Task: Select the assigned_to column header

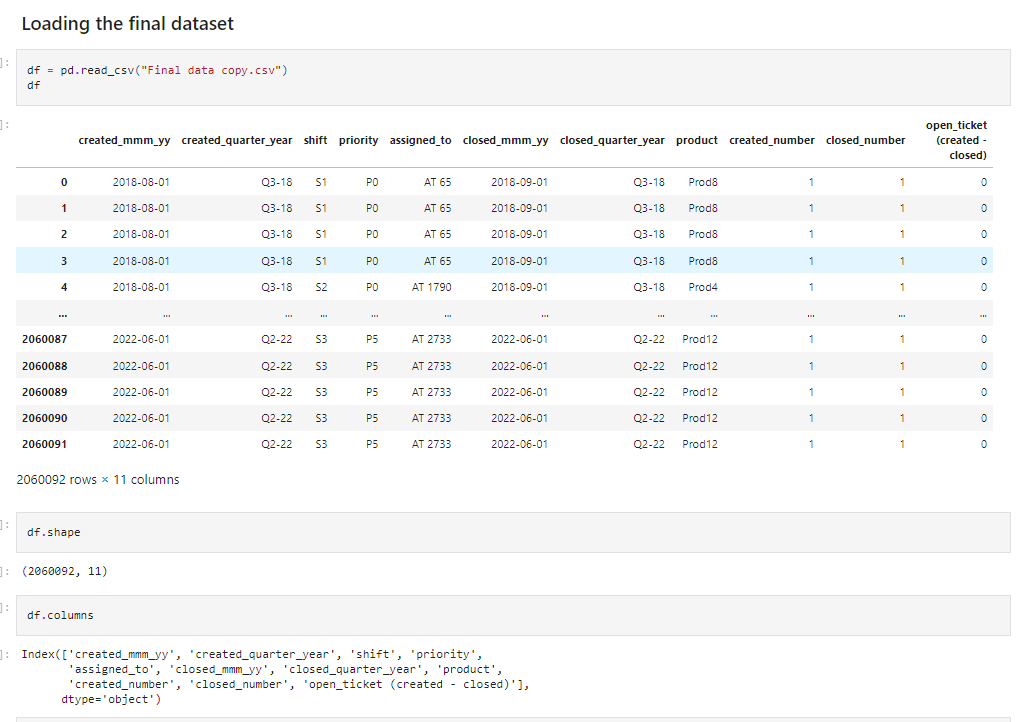Action: pyautogui.click(x=420, y=140)
